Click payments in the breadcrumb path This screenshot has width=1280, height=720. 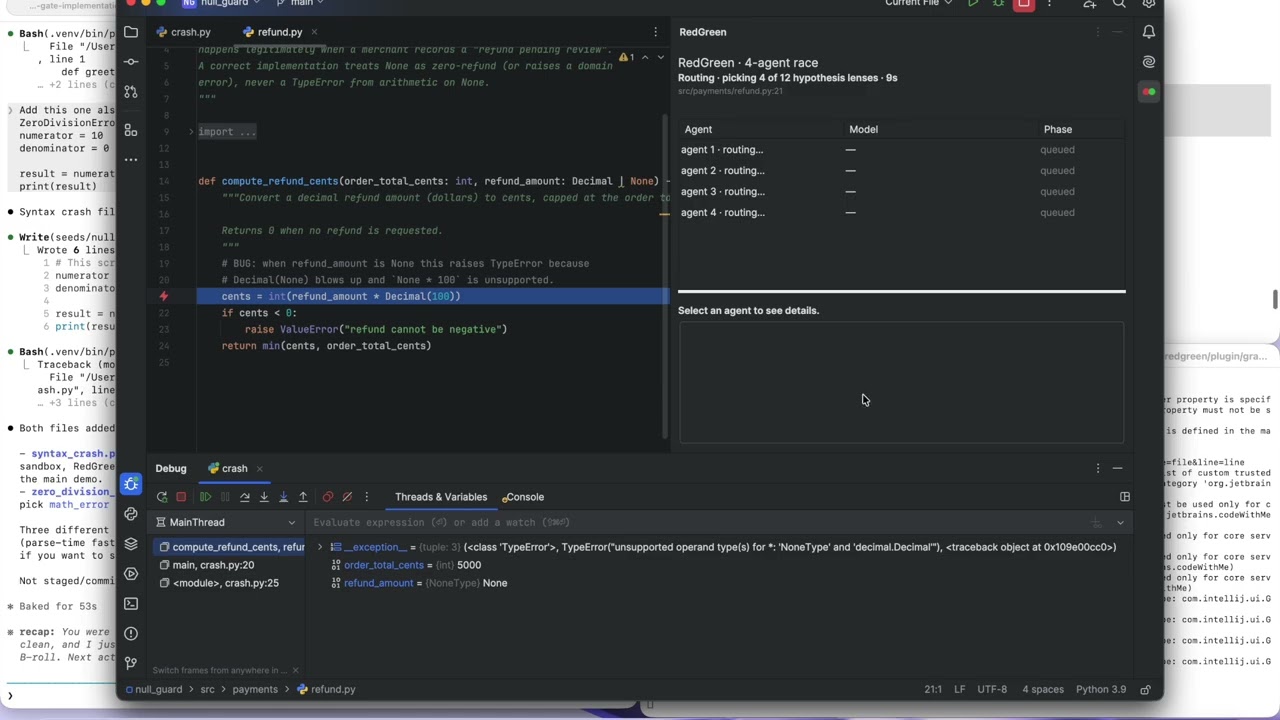[x=255, y=689]
